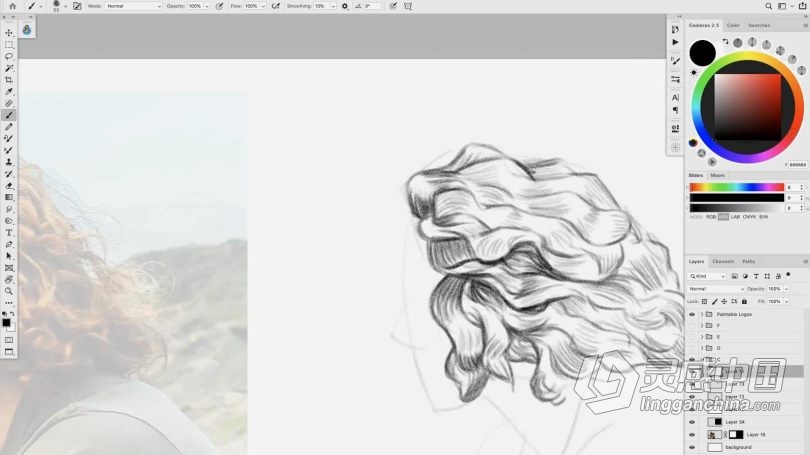The height and width of the screenshot is (455, 810).
Task: Hide the background layer
Action: pos(692,447)
